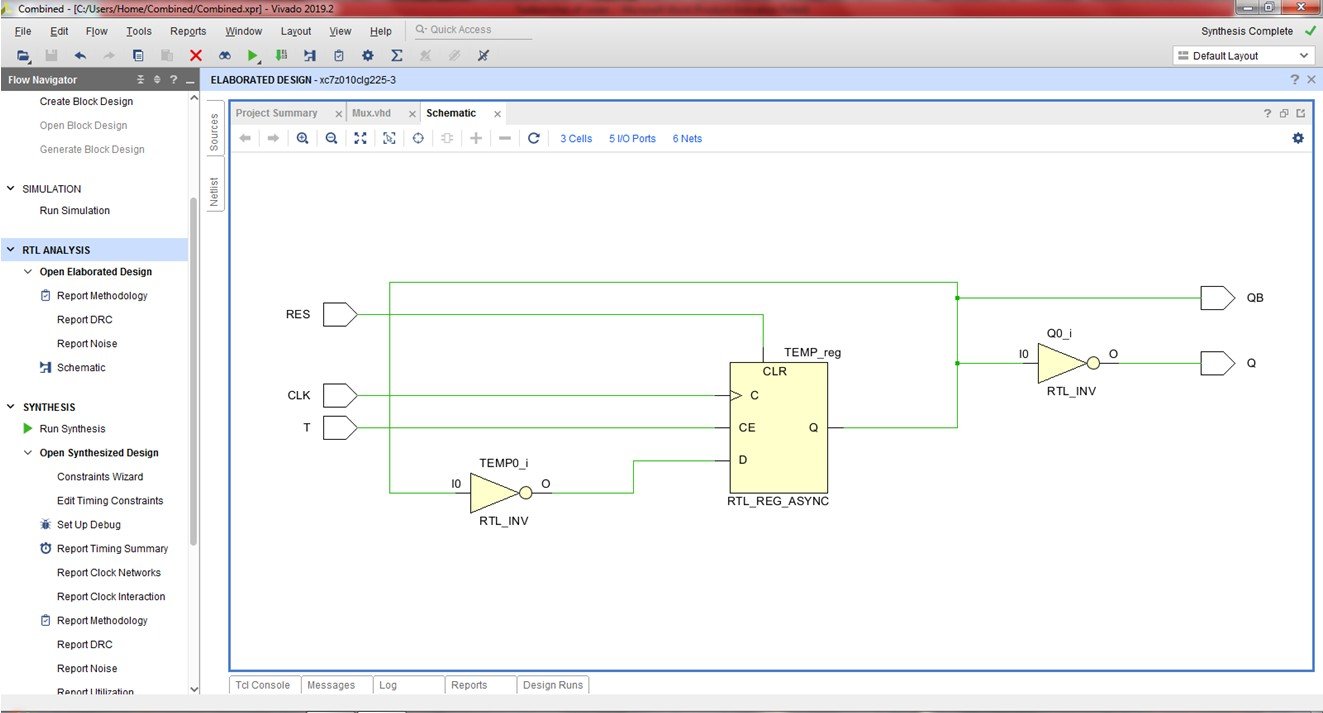
Task: Open the Reports menu
Action: click(188, 31)
